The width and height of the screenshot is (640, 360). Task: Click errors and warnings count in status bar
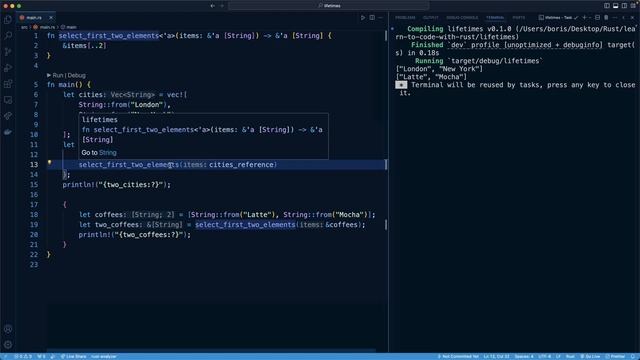pos(23,356)
